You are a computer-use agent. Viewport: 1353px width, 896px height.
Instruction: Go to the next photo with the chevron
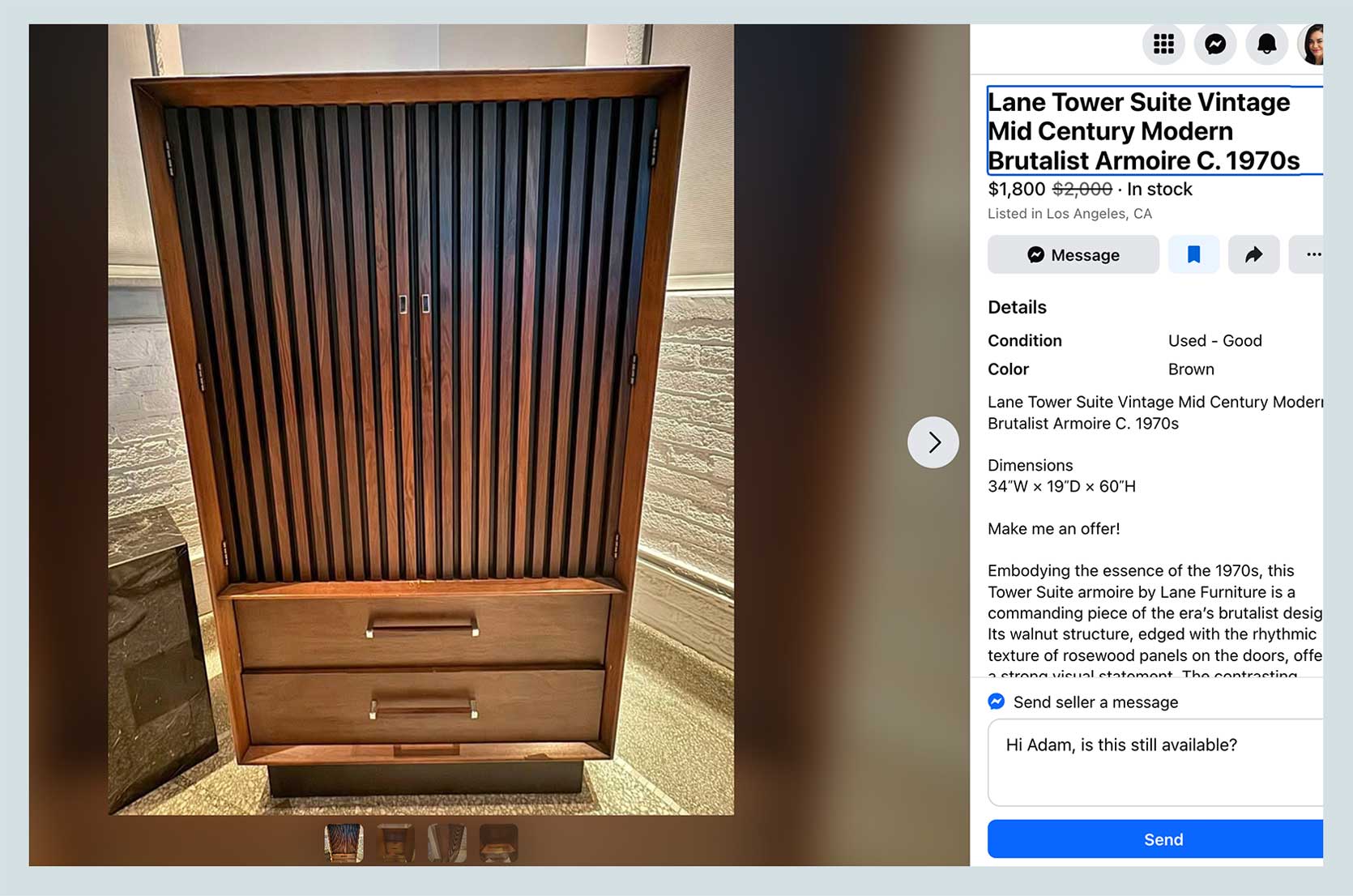(933, 442)
